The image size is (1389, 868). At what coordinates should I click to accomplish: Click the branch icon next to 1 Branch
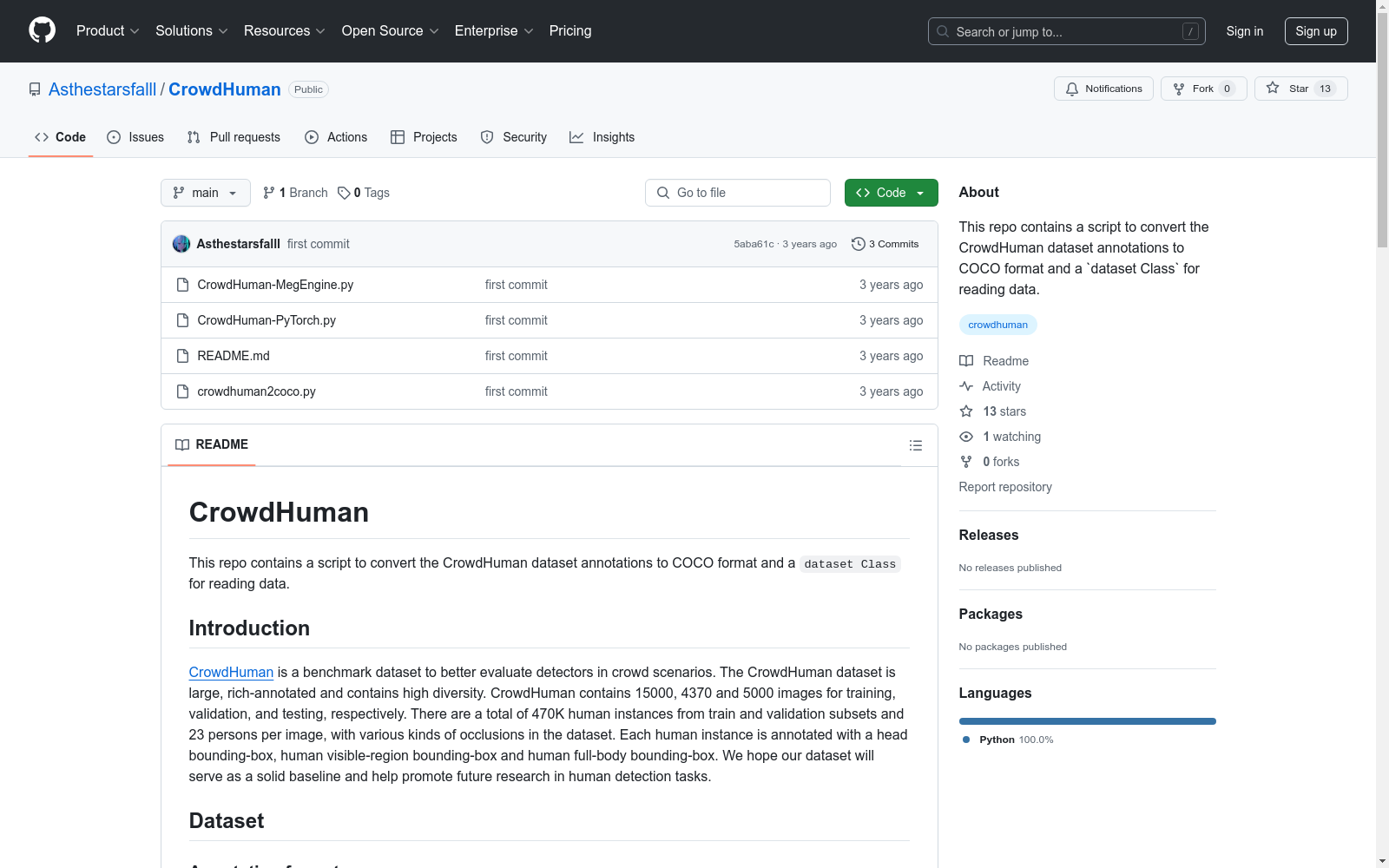pyautogui.click(x=269, y=193)
